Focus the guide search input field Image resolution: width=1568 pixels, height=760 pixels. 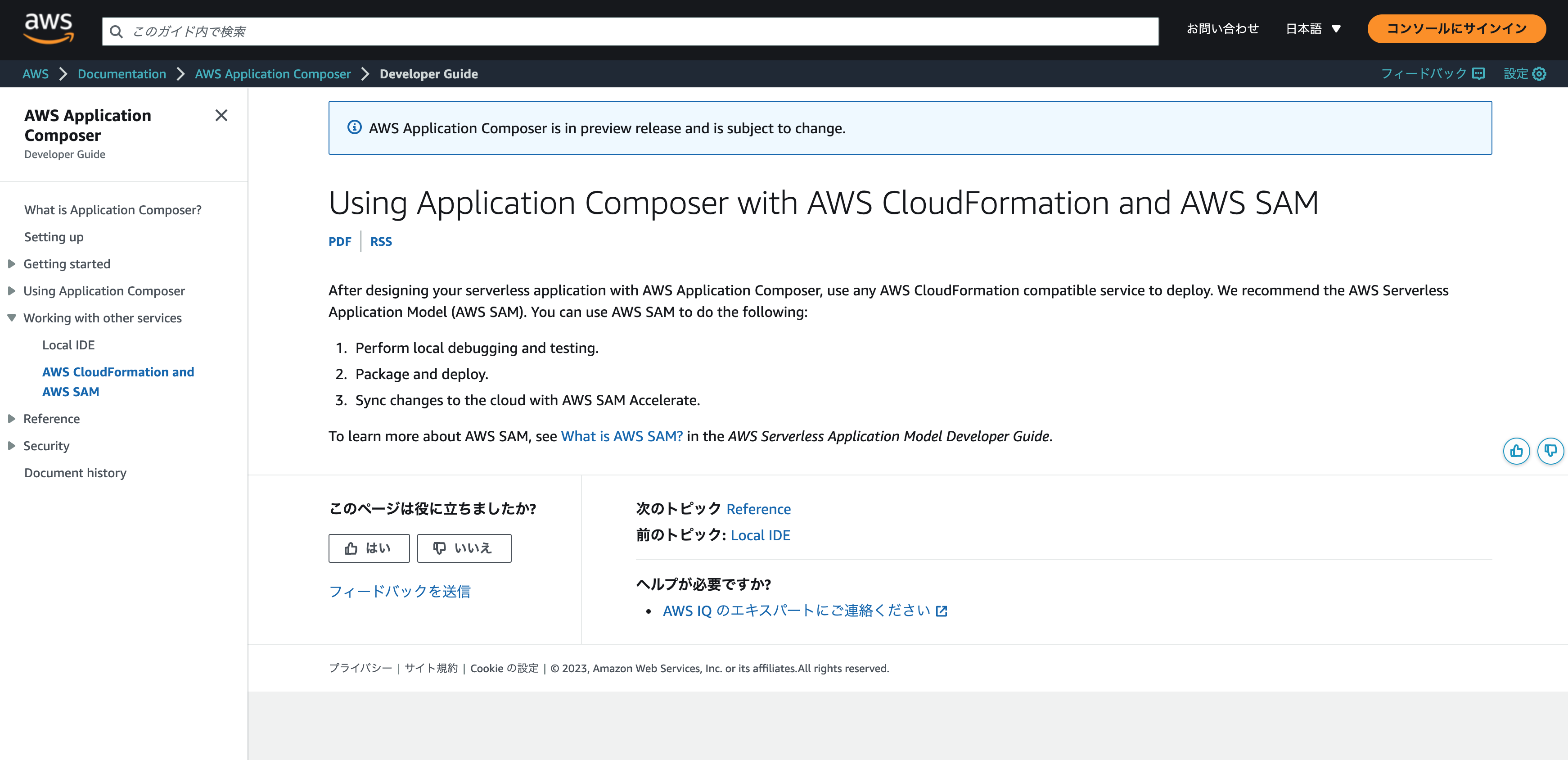click(x=630, y=32)
